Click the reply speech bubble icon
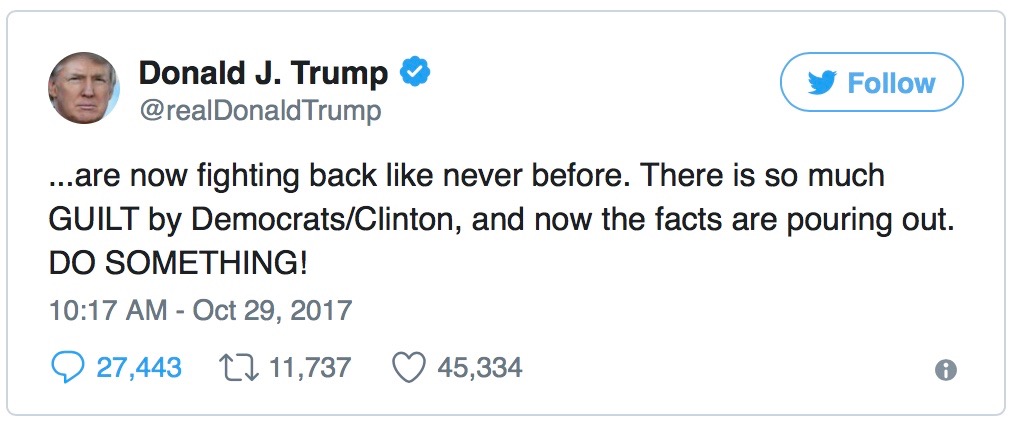 (68, 367)
